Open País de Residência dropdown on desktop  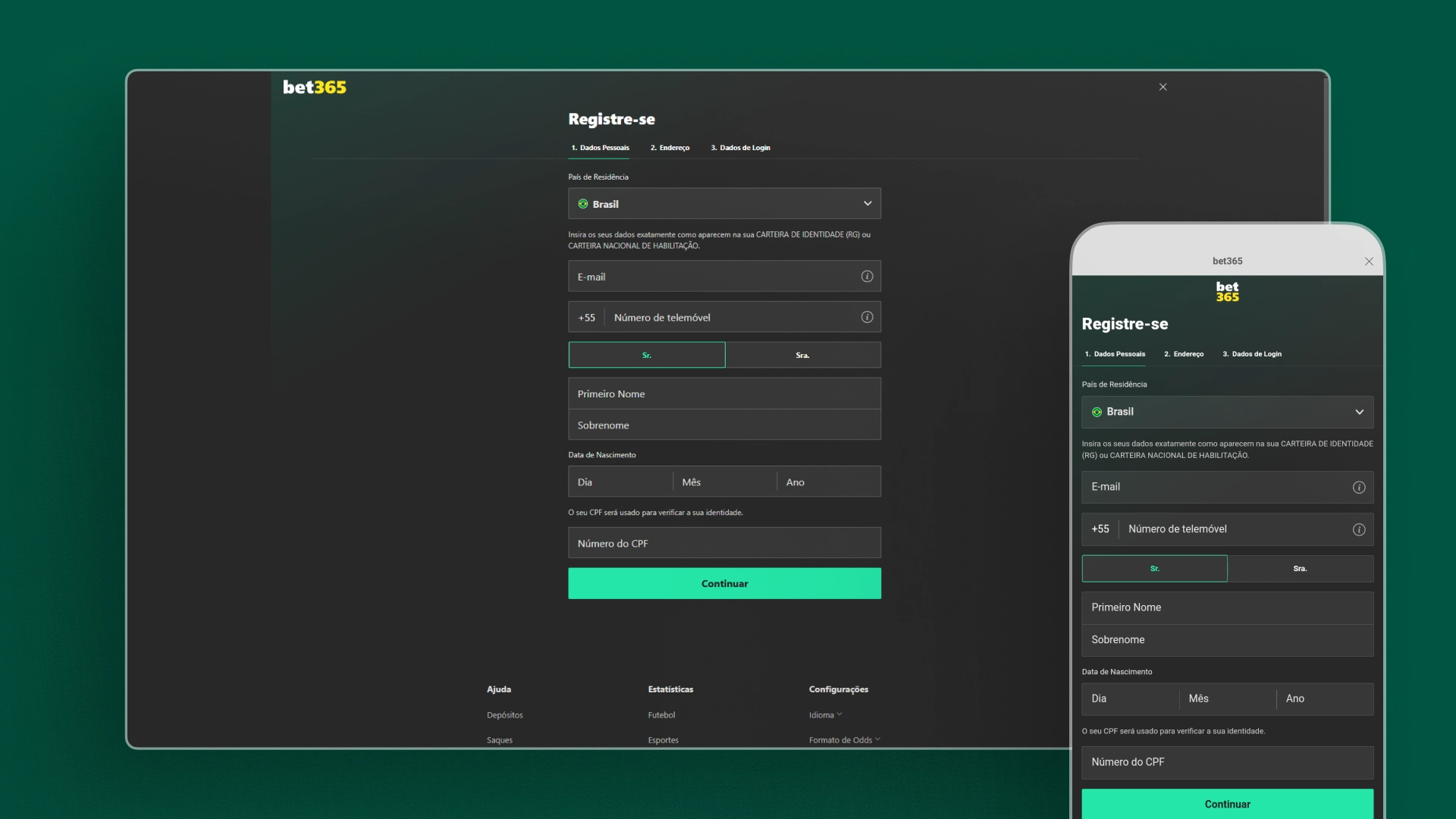[x=725, y=203]
